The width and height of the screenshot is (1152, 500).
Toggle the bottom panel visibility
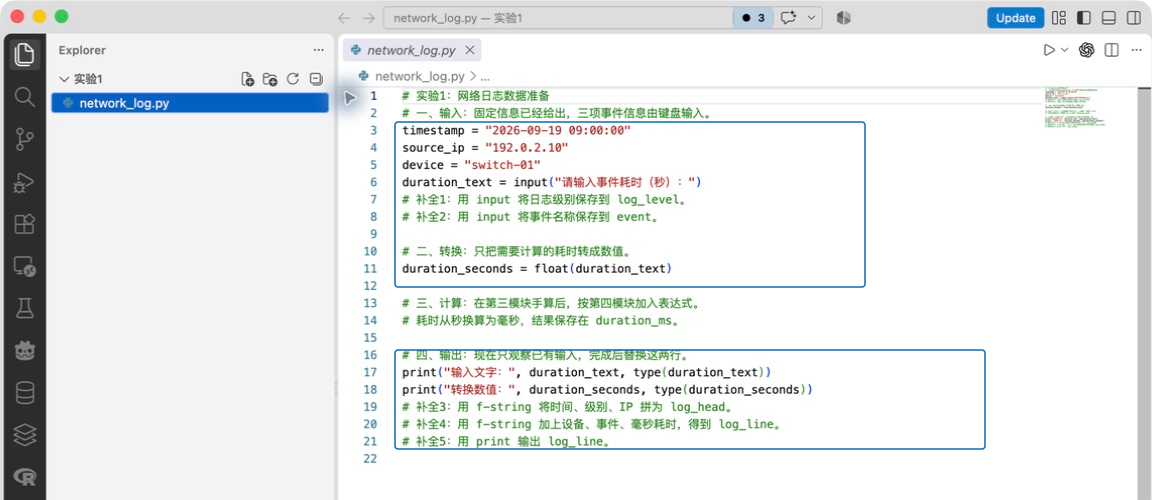(1109, 18)
